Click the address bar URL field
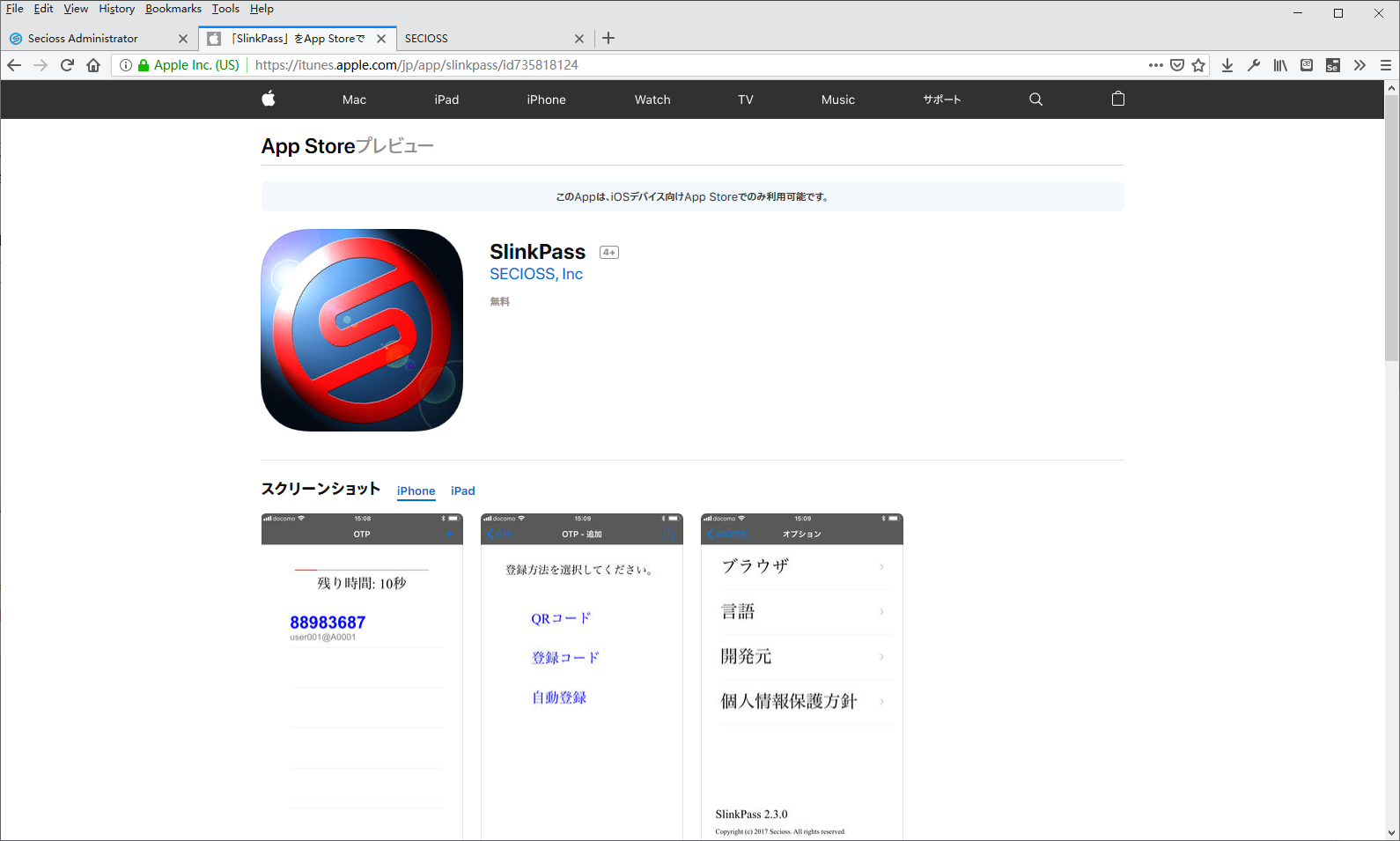Image resolution: width=1400 pixels, height=841 pixels. pyautogui.click(x=616, y=65)
